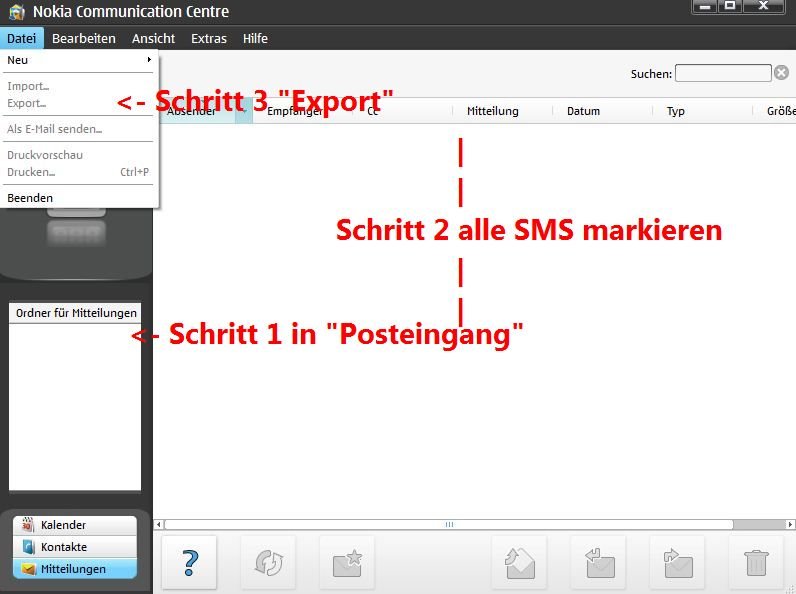Switch to the Kontakte section

(x=75, y=547)
